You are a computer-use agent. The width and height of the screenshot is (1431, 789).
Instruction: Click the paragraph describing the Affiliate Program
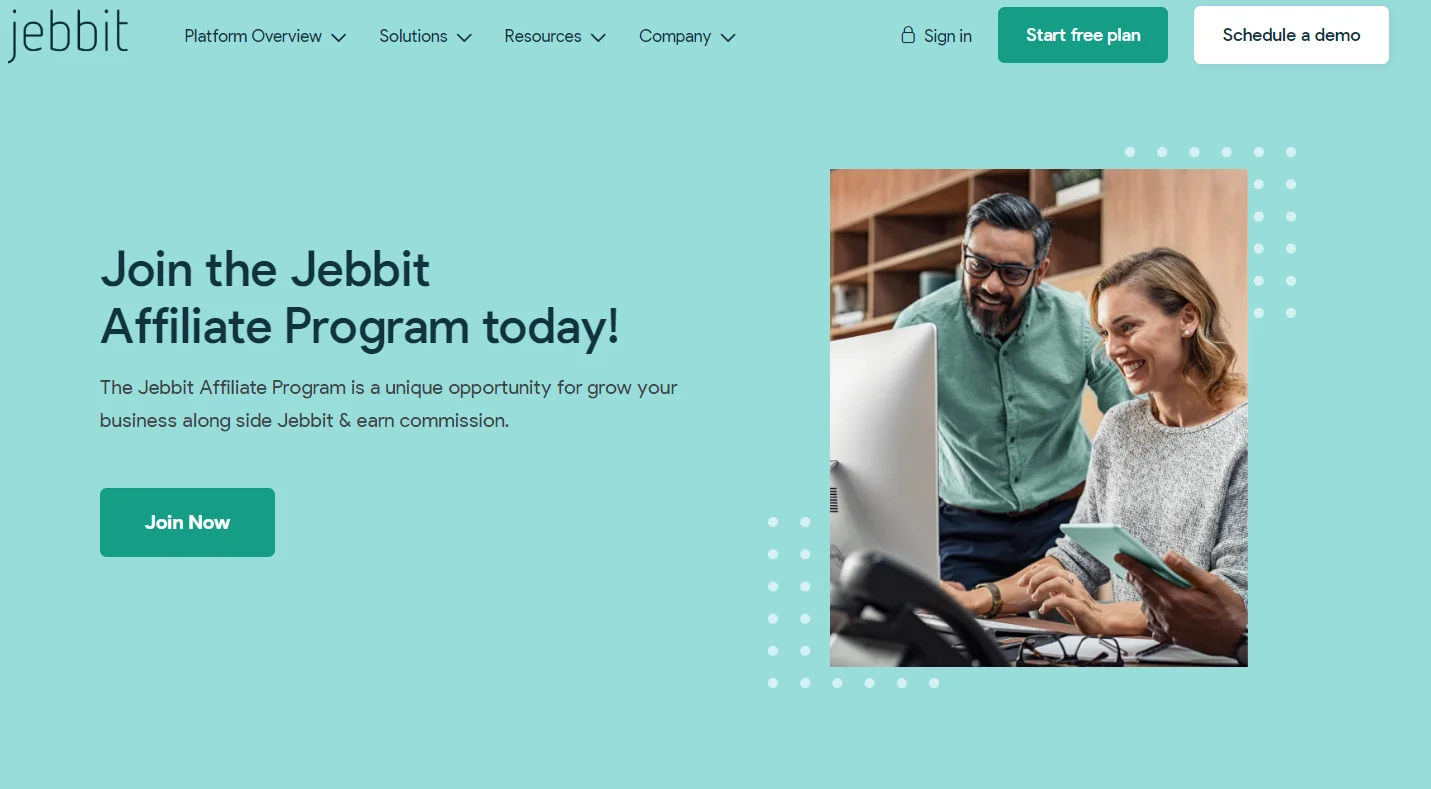[x=389, y=404]
